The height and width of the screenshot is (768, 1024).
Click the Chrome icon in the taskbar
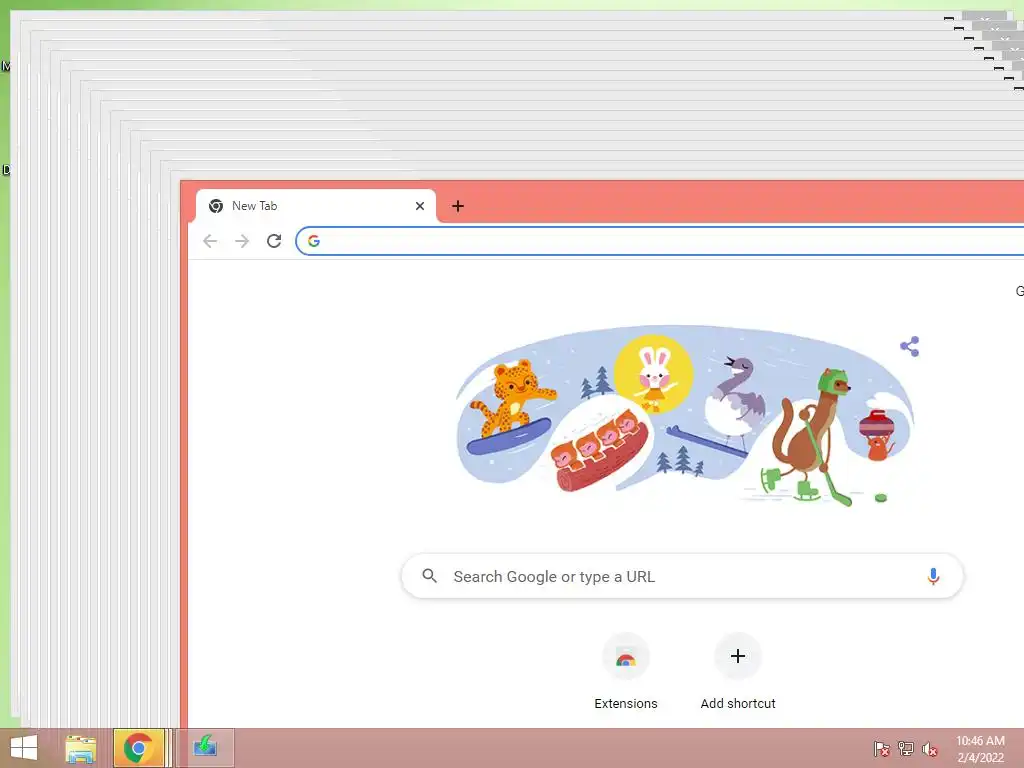(138, 748)
